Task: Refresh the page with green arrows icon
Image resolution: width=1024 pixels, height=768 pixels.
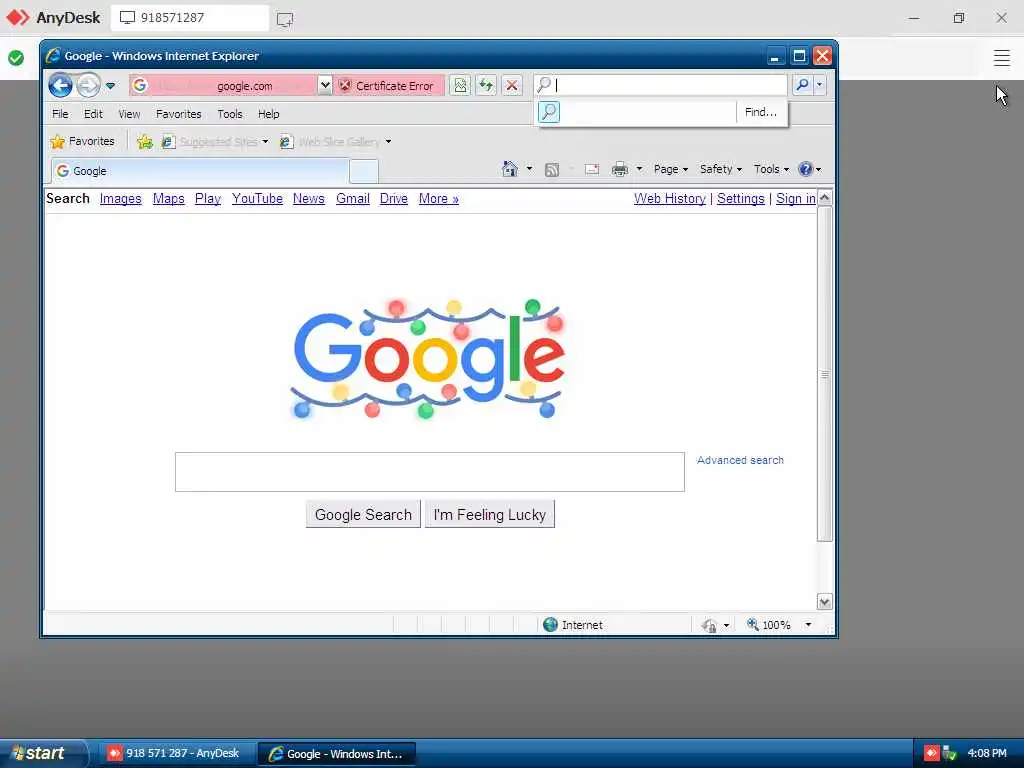Action: 486,86
